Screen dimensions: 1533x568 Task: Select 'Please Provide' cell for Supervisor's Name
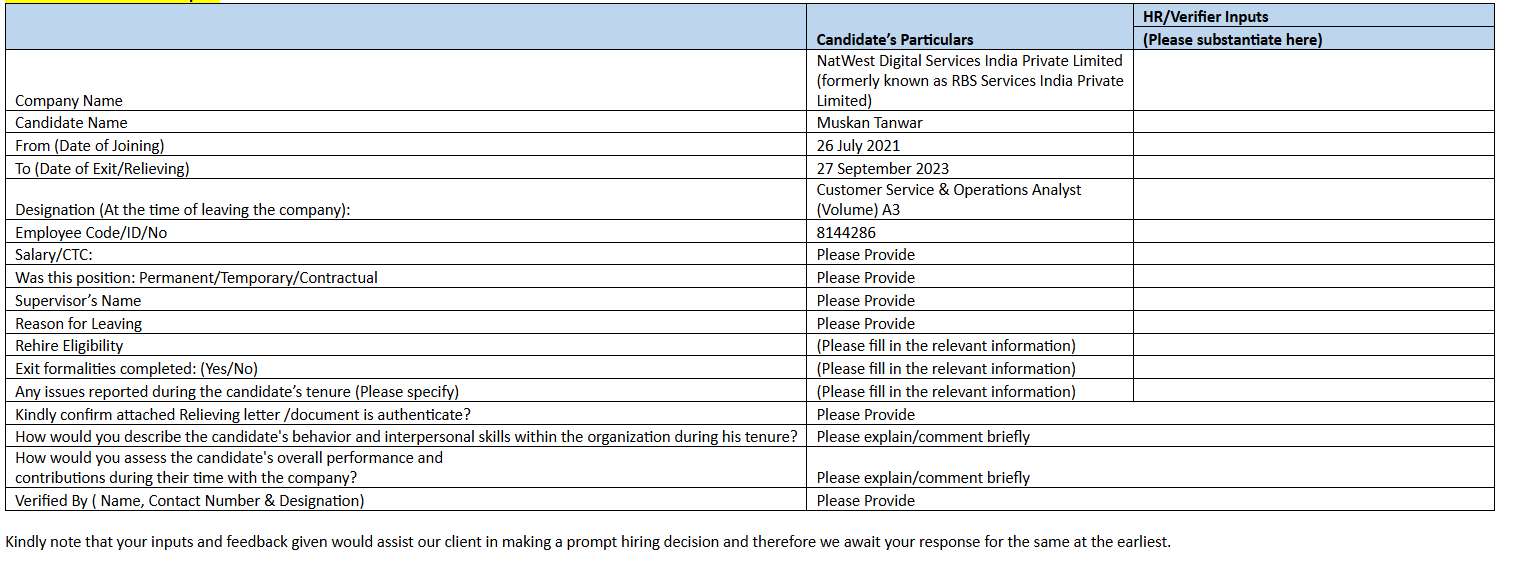click(866, 301)
